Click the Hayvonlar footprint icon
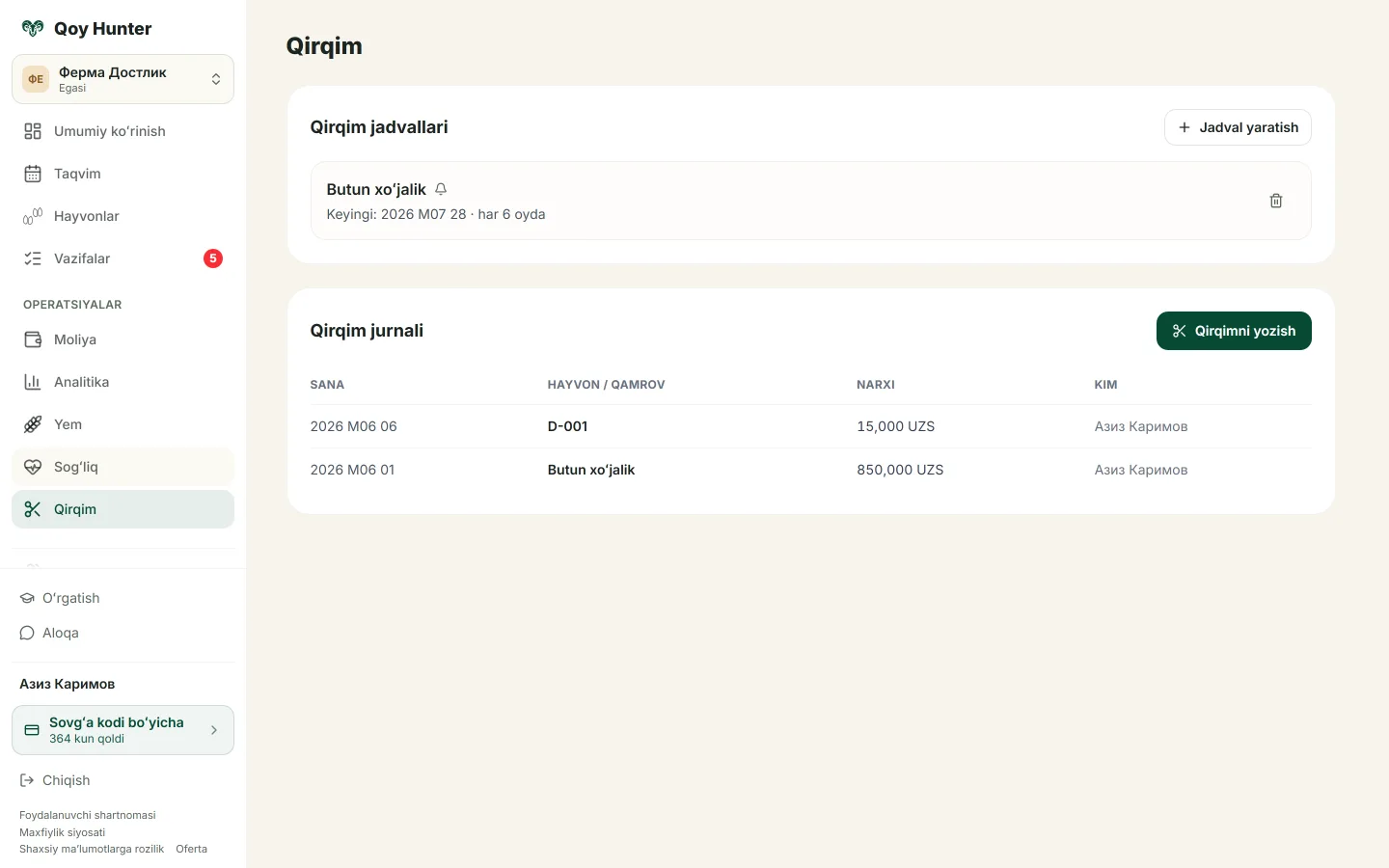The width and height of the screenshot is (1389, 868). click(x=33, y=216)
